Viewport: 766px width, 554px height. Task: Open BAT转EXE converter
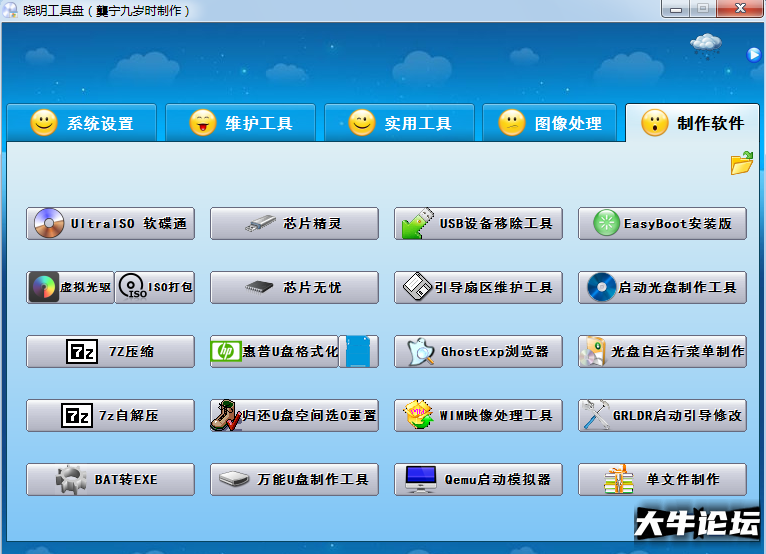click(110, 479)
